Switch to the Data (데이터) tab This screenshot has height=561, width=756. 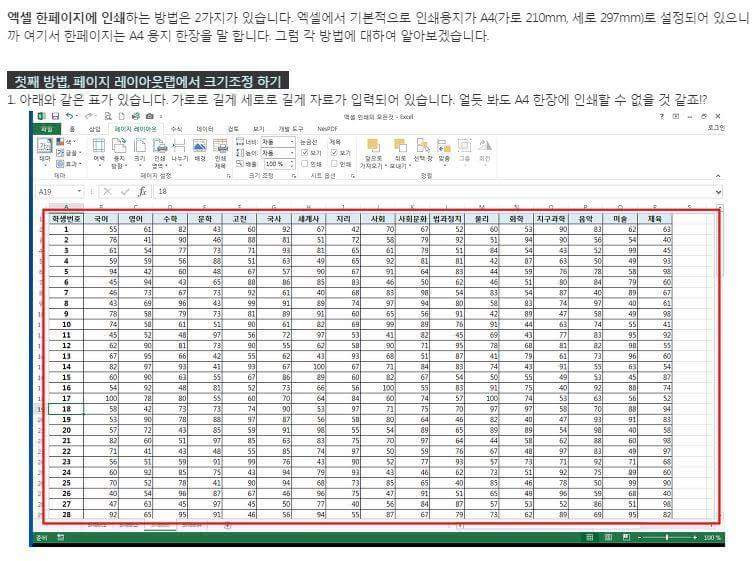pos(204,129)
